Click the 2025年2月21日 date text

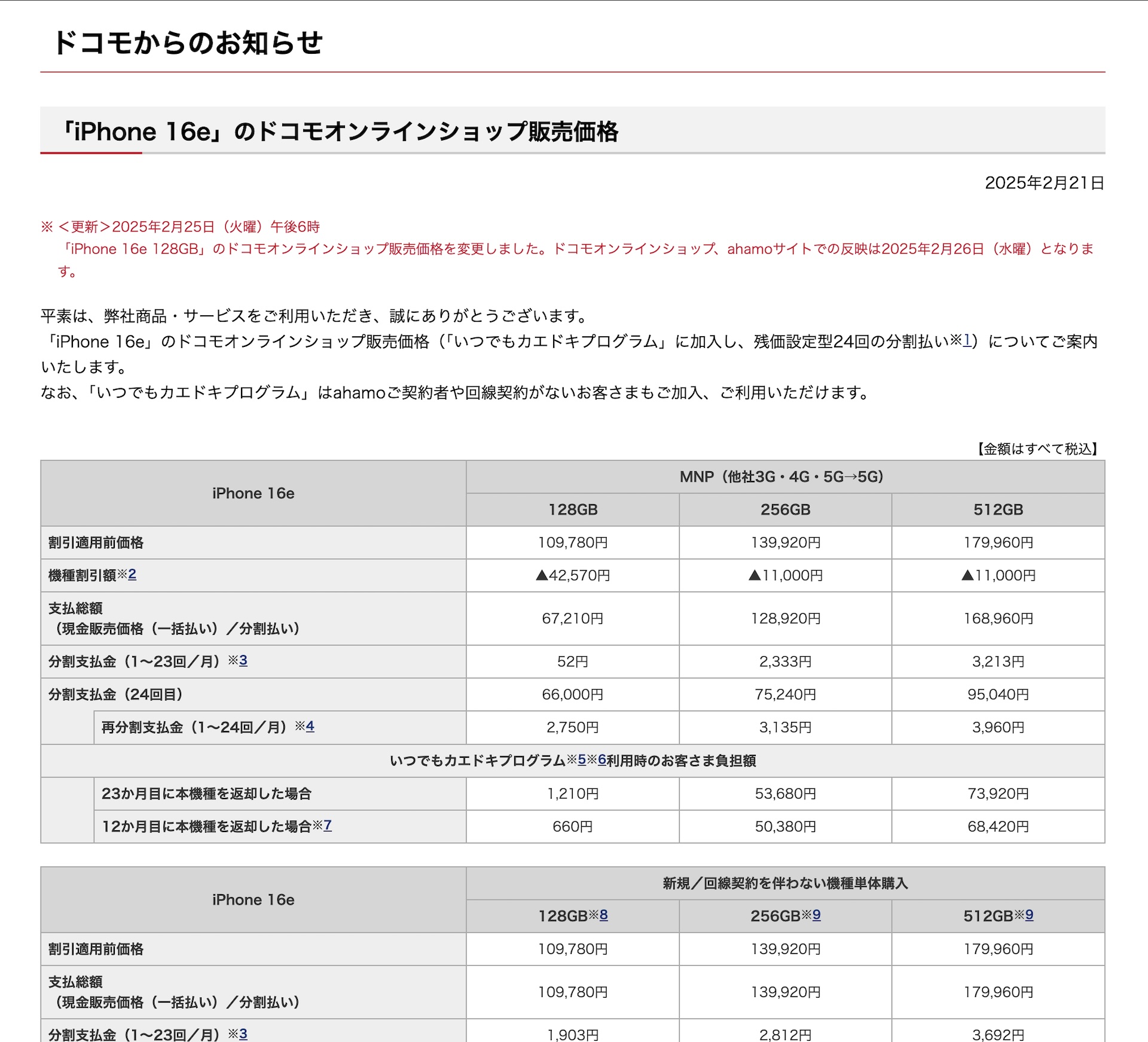click(x=1044, y=183)
